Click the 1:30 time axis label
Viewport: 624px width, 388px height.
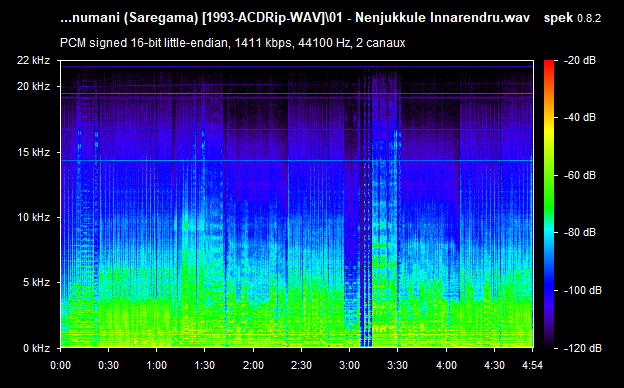205,365
